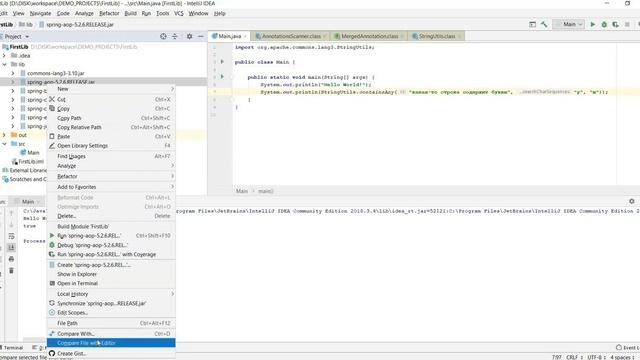Open the VCS menu
640x360 pixels.
tap(179, 13)
